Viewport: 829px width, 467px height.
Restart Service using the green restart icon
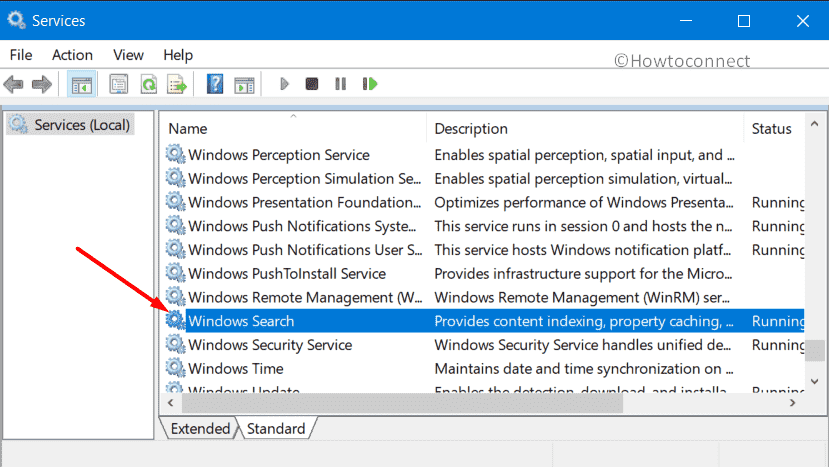coord(370,84)
